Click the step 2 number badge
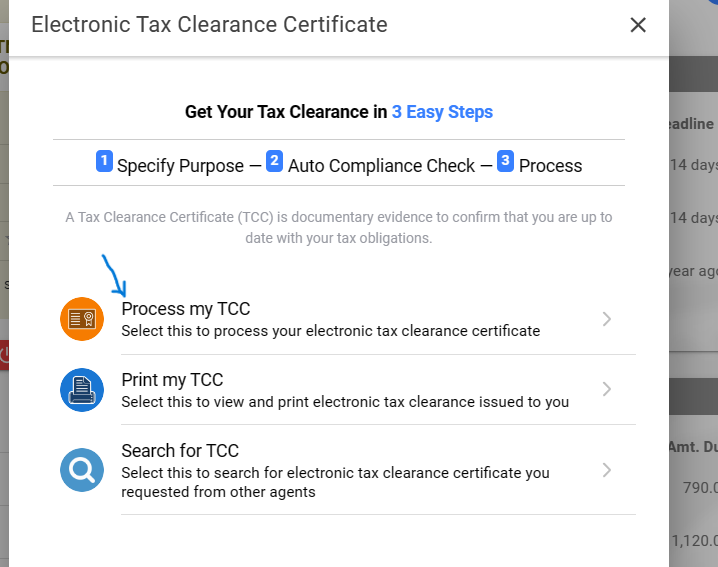Viewport: 718px width, 567px height. coord(275,161)
